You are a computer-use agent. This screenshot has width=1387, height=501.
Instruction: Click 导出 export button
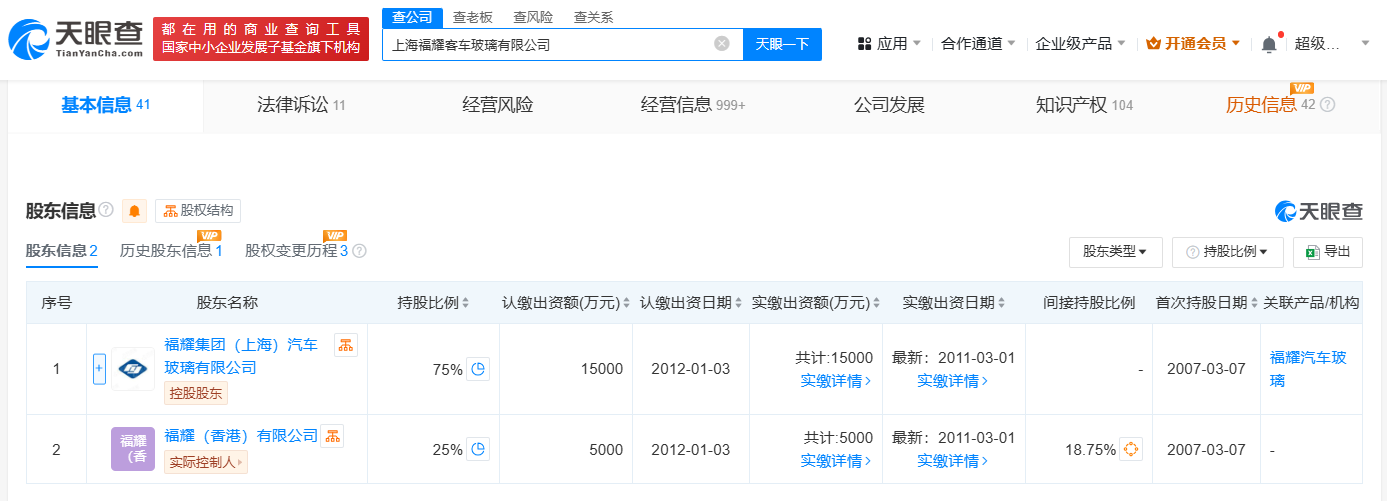[x=1327, y=252]
